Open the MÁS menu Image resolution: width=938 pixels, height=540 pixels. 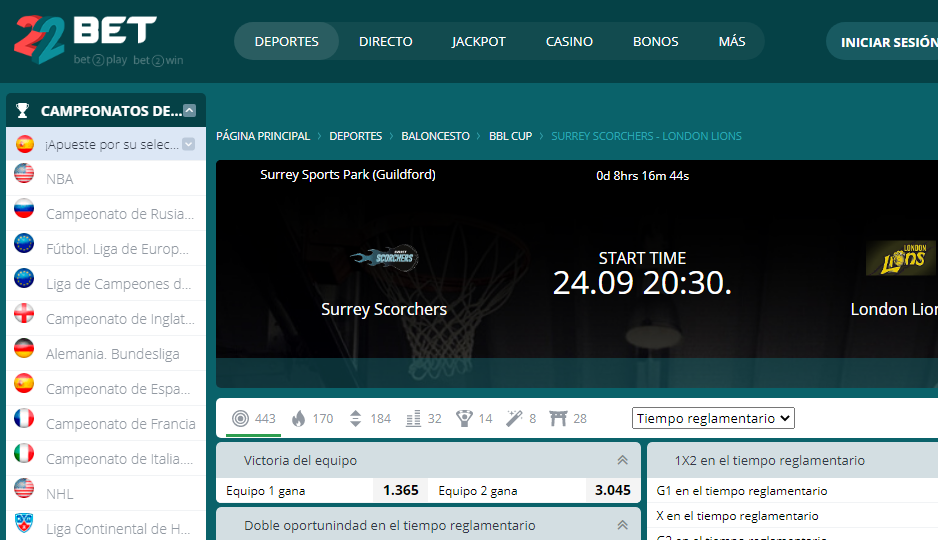(x=732, y=41)
